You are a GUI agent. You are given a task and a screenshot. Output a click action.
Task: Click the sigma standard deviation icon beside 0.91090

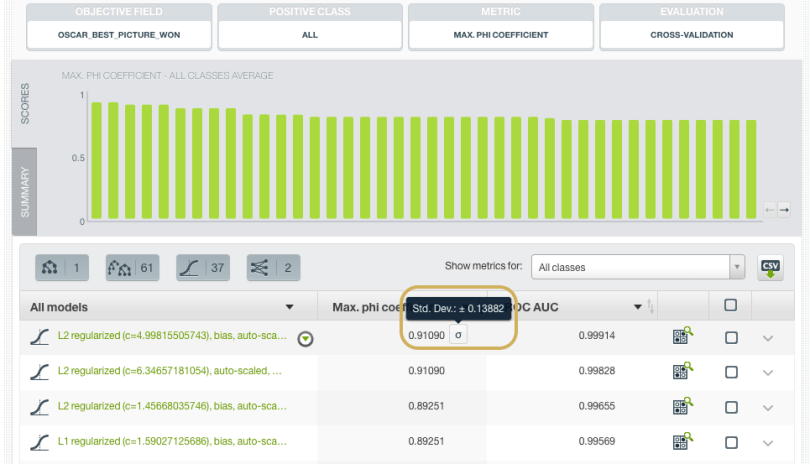pos(458,335)
